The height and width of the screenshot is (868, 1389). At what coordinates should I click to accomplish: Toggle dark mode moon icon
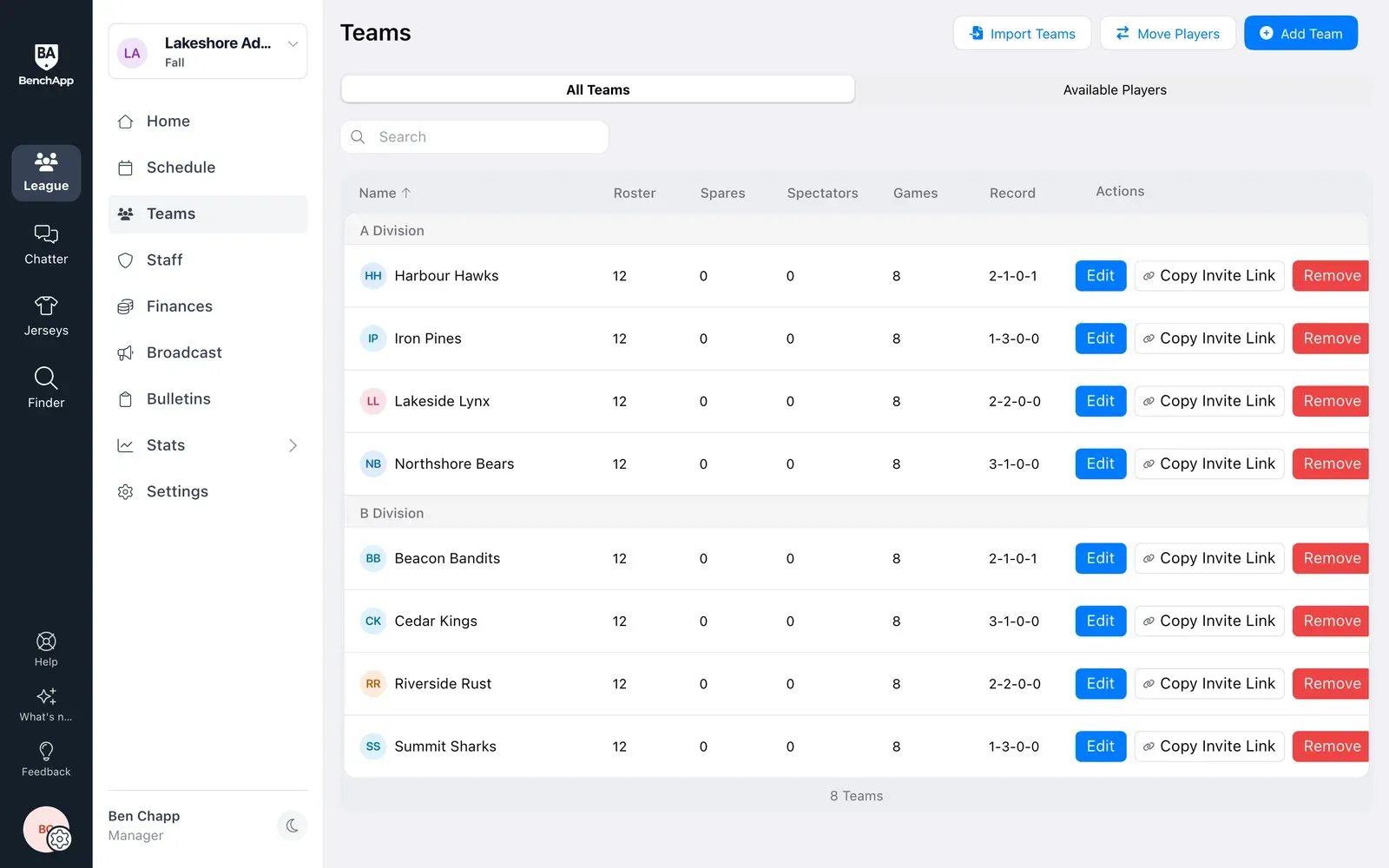(292, 825)
